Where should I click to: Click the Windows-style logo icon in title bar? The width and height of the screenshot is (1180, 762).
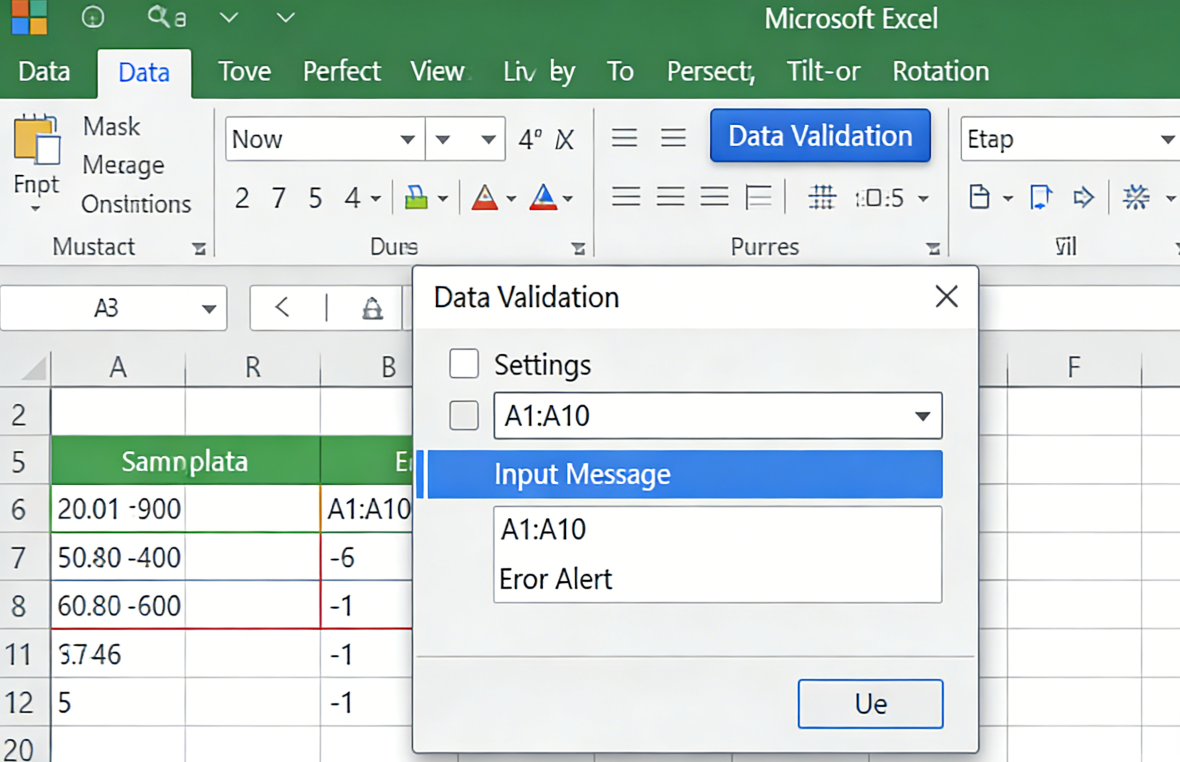tap(29, 17)
